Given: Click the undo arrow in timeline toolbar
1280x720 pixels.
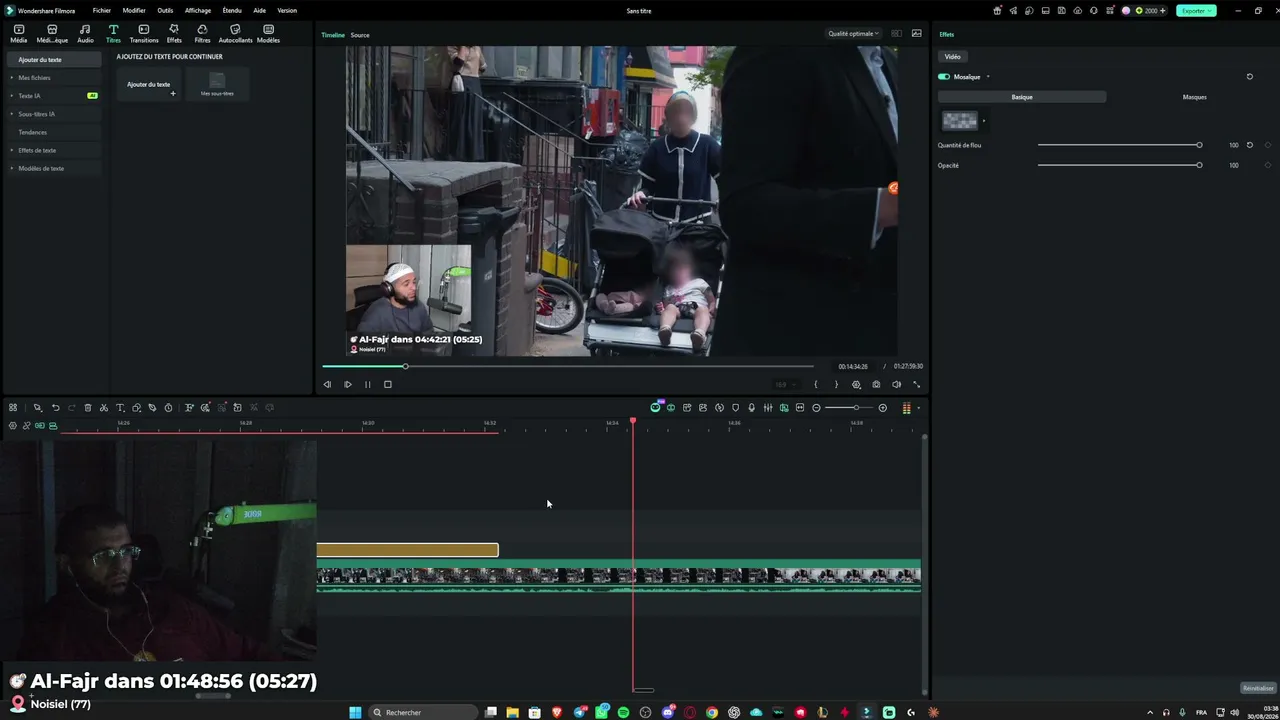Looking at the screenshot, I should point(55,408).
